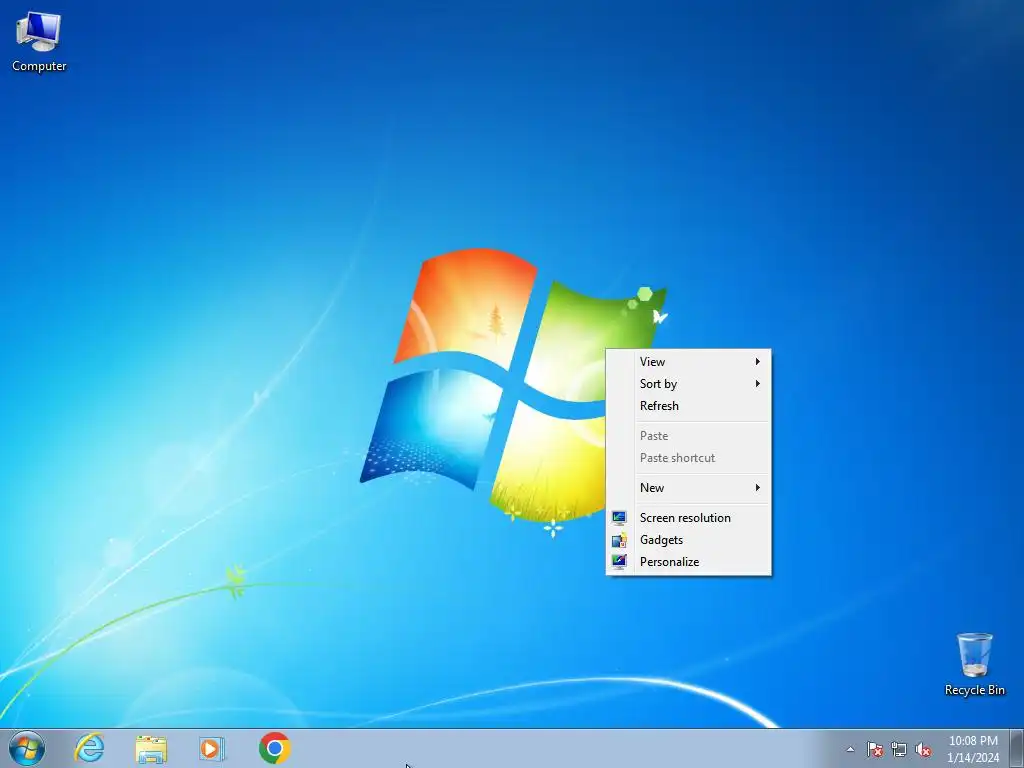The image size is (1024, 768).
Task: Select the Recycle Bin desktop icon
Action: click(974, 664)
